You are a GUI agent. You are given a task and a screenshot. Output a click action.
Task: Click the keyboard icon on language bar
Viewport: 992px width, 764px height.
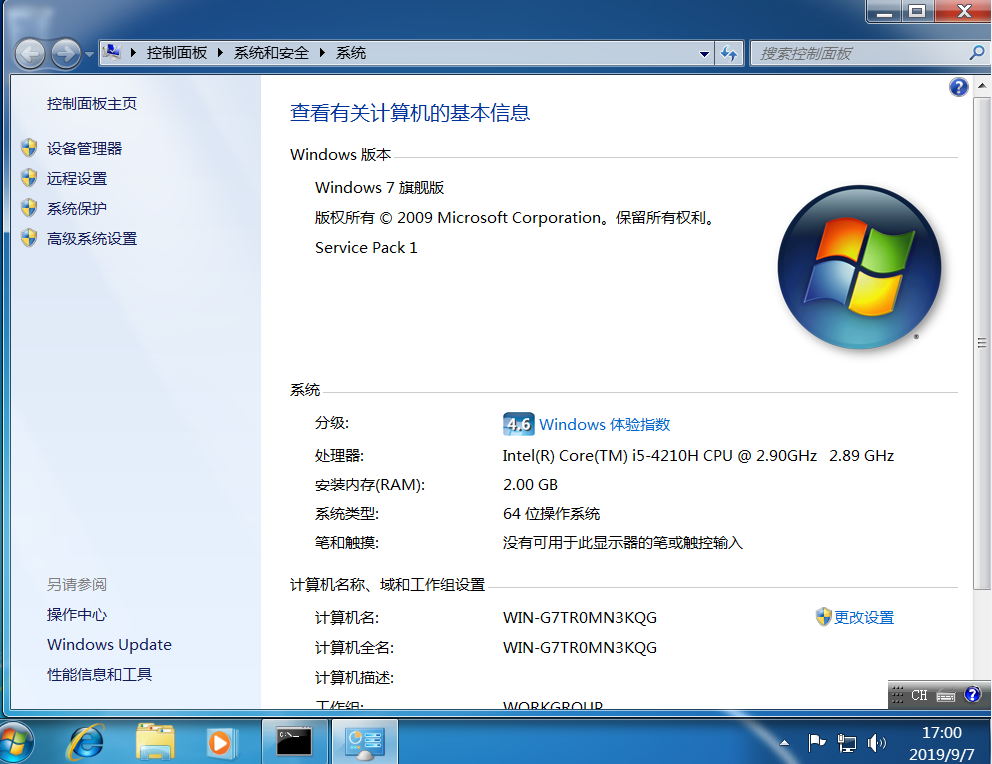click(x=946, y=696)
